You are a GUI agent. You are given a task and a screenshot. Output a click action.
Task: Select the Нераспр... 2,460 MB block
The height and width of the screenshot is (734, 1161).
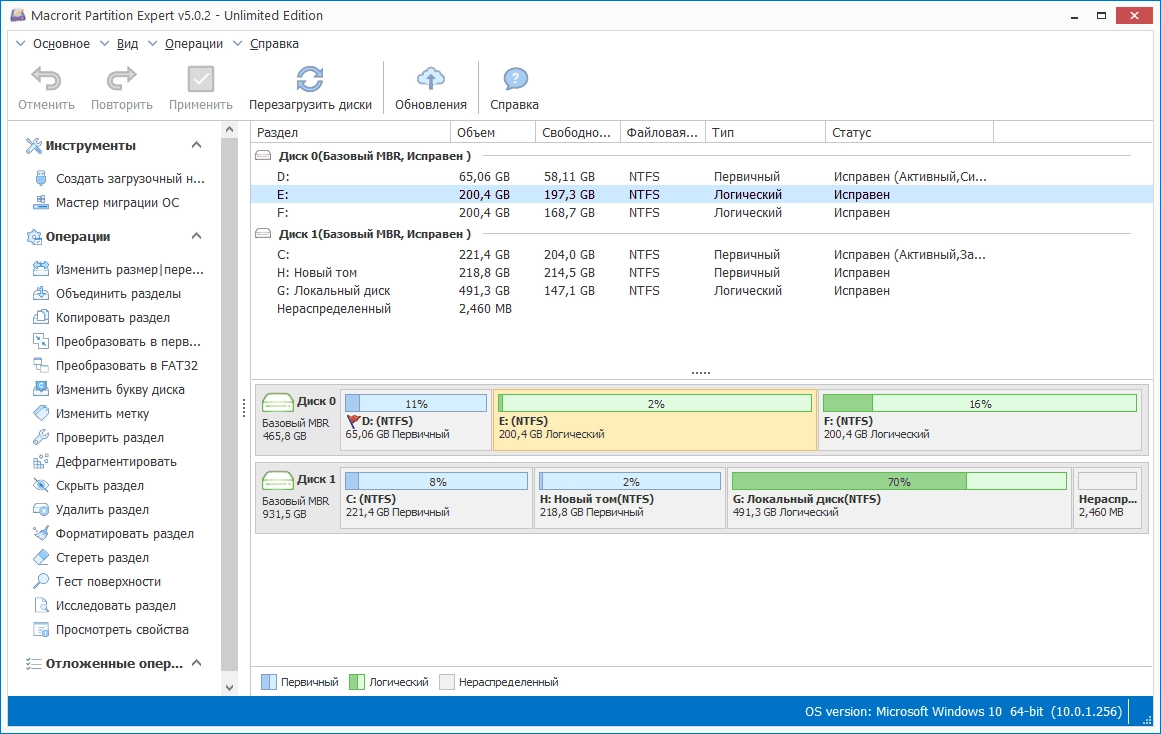[x=1108, y=498]
